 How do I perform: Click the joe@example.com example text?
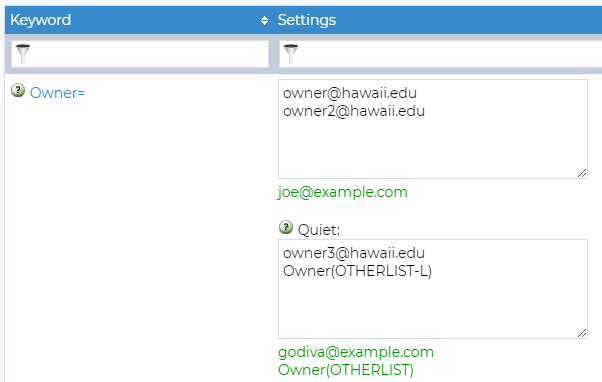click(343, 192)
